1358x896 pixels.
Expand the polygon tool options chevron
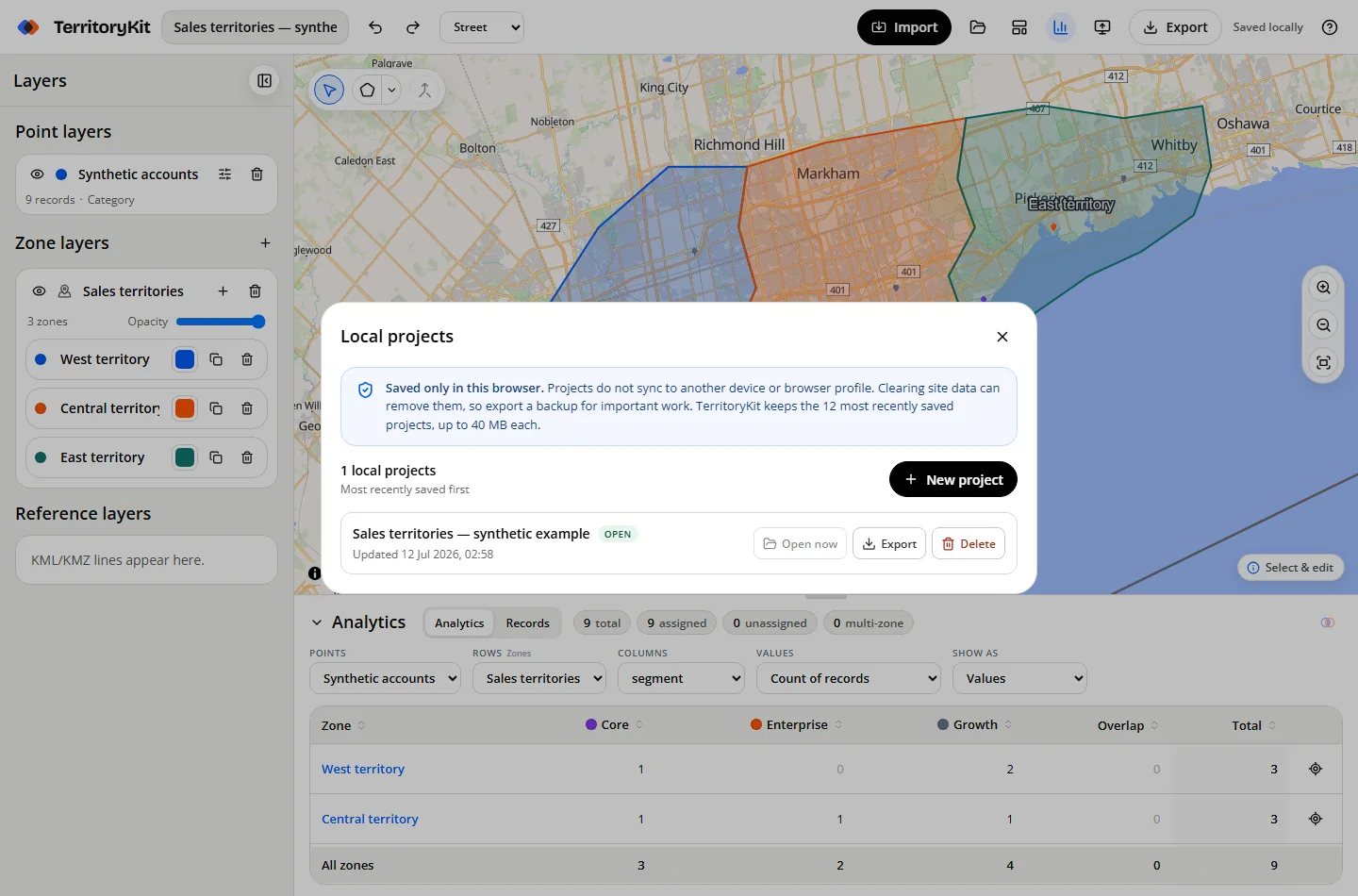coord(391,91)
